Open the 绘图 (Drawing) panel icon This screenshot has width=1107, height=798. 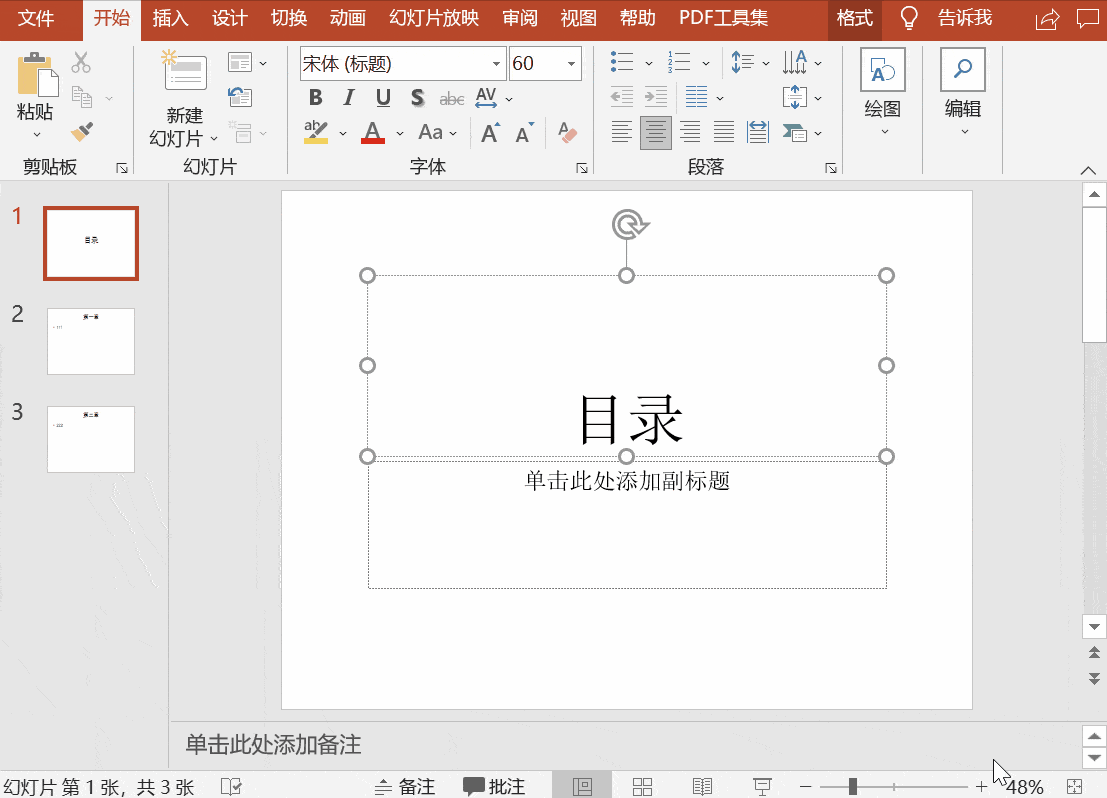[882, 70]
